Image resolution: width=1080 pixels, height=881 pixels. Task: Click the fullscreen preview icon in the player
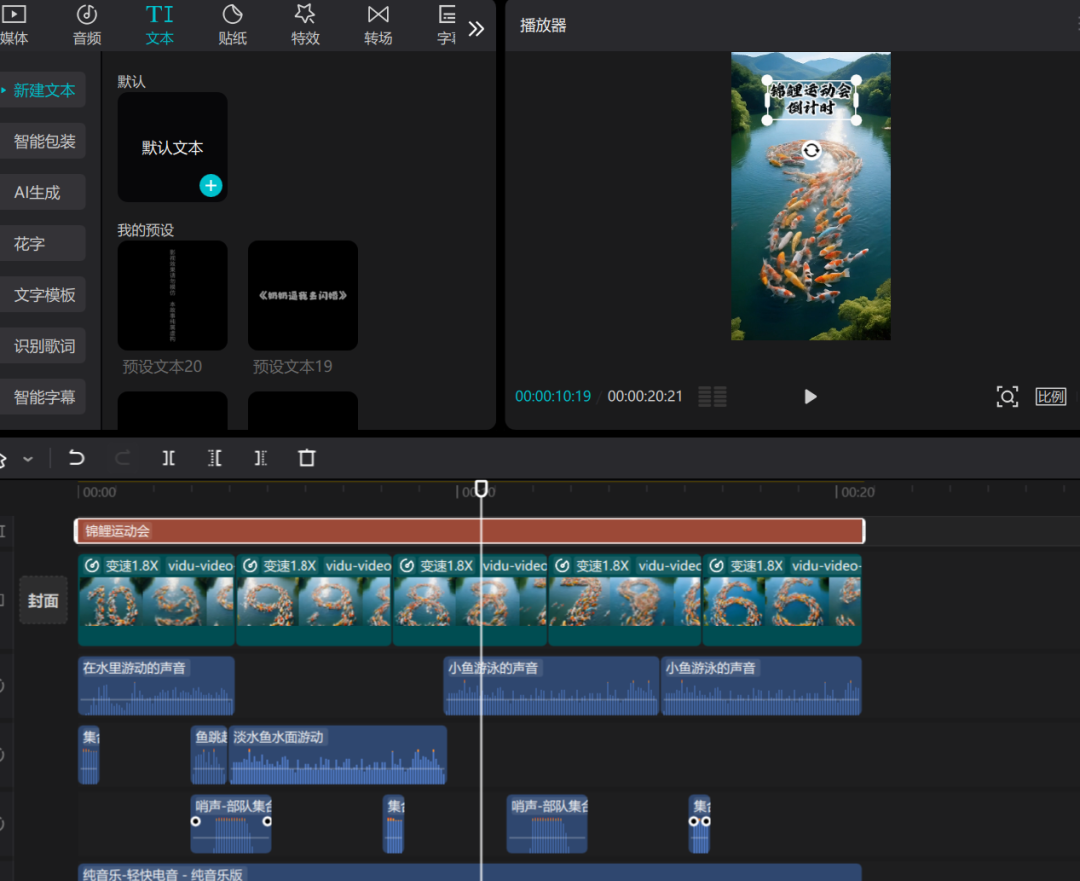pos(1008,396)
